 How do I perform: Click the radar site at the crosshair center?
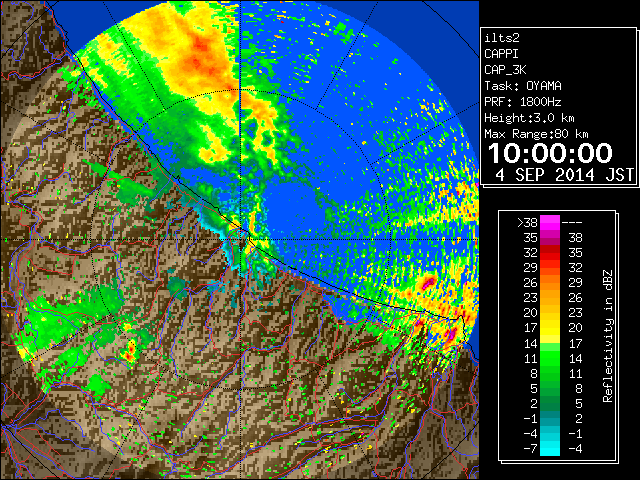(x=240, y=240)
